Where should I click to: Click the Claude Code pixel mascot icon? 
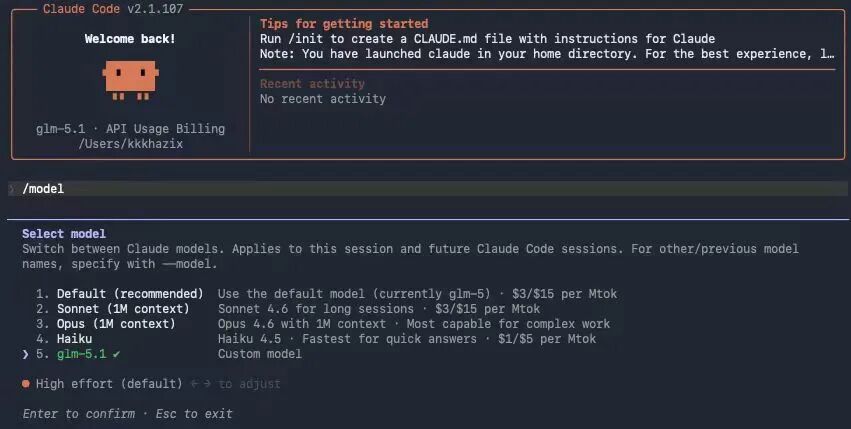(130, 81)
